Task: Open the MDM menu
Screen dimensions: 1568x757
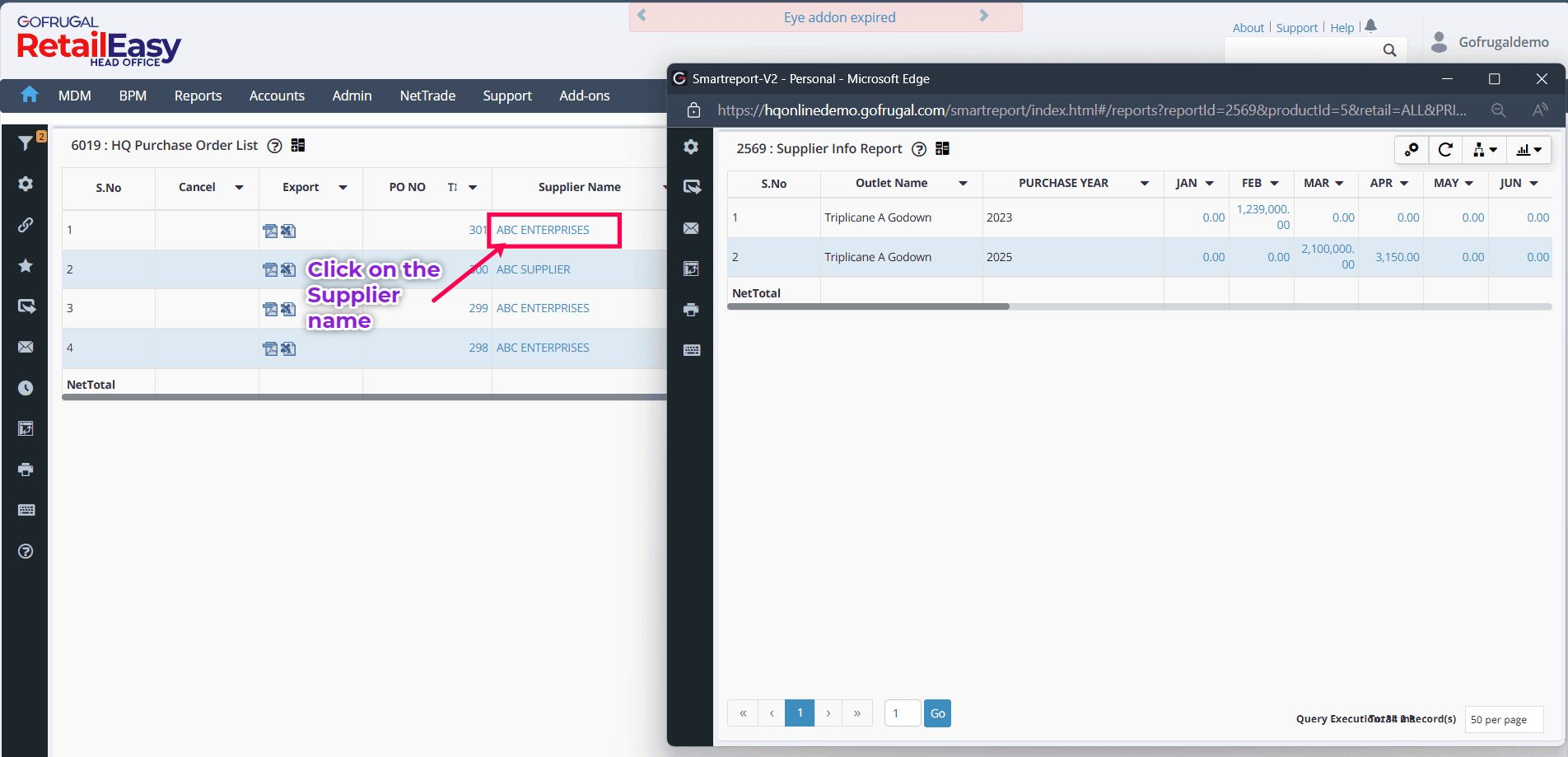Action: [75, 96]
